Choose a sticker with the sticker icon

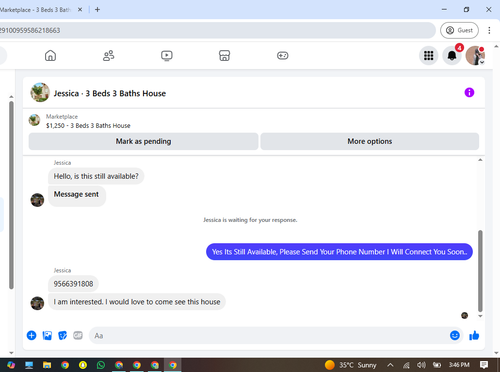(62, 335)
